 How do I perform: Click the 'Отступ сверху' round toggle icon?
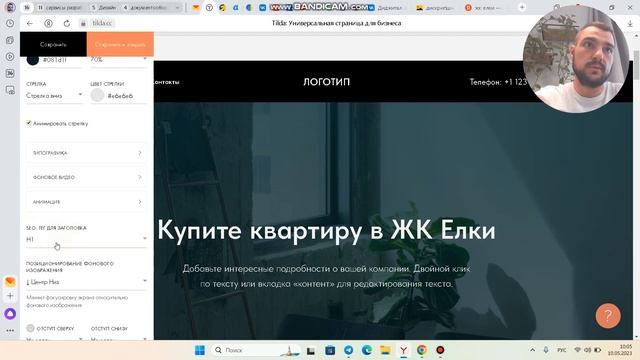(x=30, y=328)
